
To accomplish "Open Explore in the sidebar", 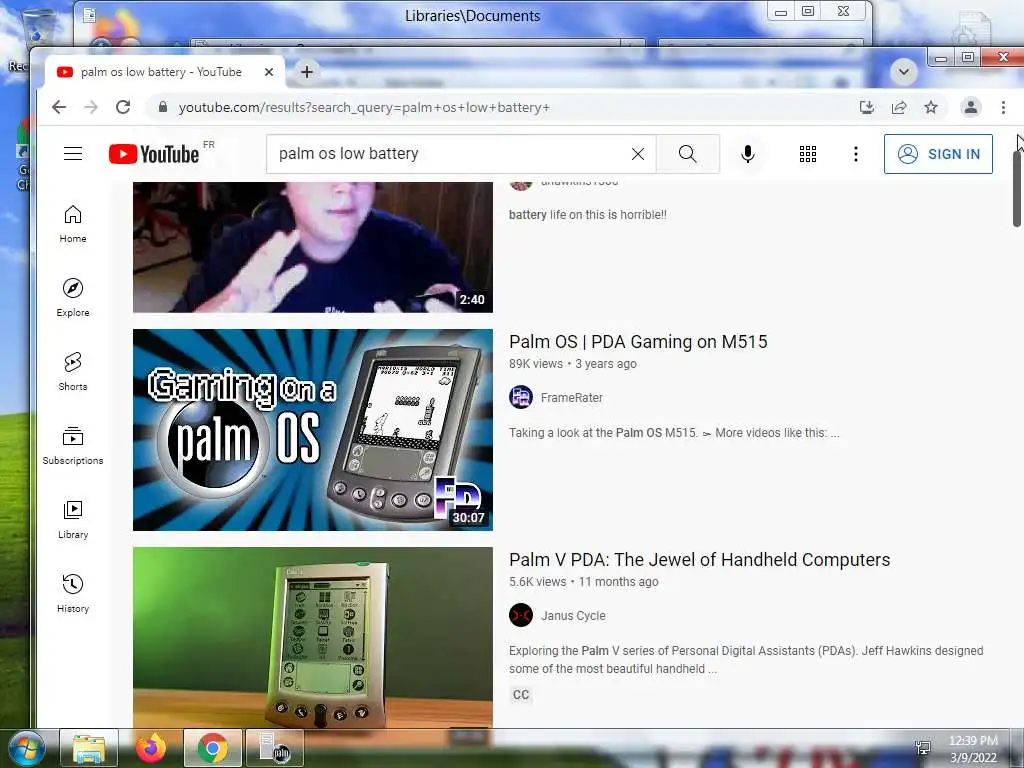I will [x=72, y=298].
